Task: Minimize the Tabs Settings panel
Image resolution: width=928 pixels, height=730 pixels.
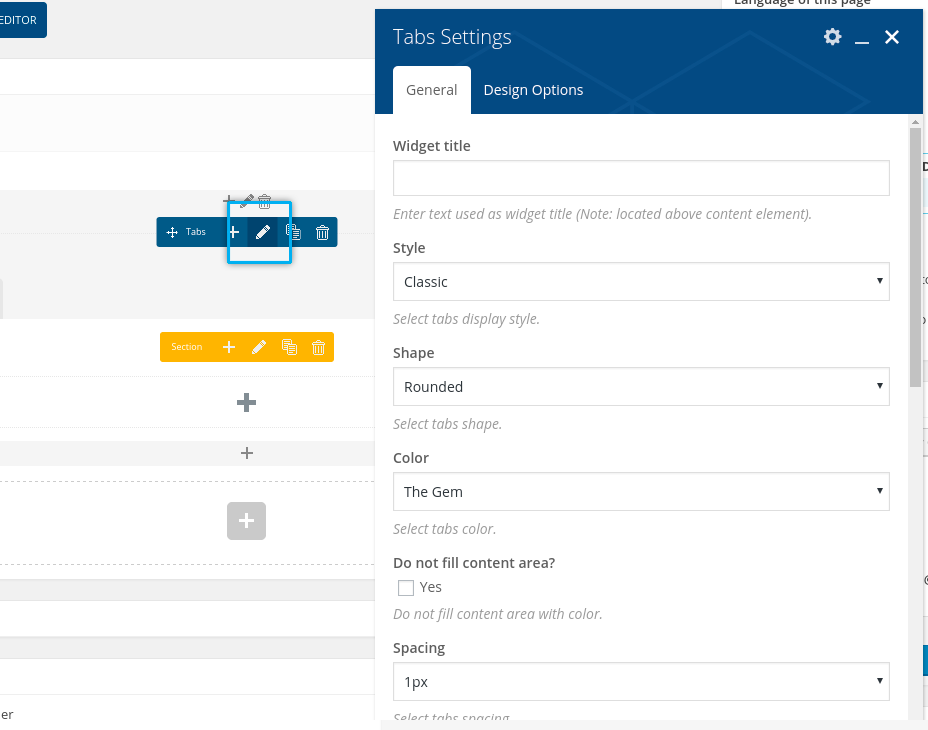Action: coord(862,38)
